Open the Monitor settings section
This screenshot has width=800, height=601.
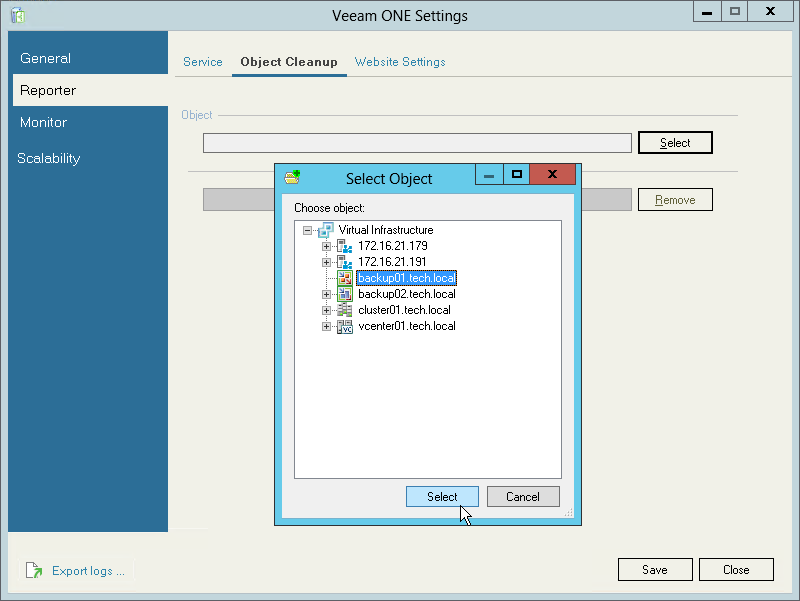click(90, 122)
